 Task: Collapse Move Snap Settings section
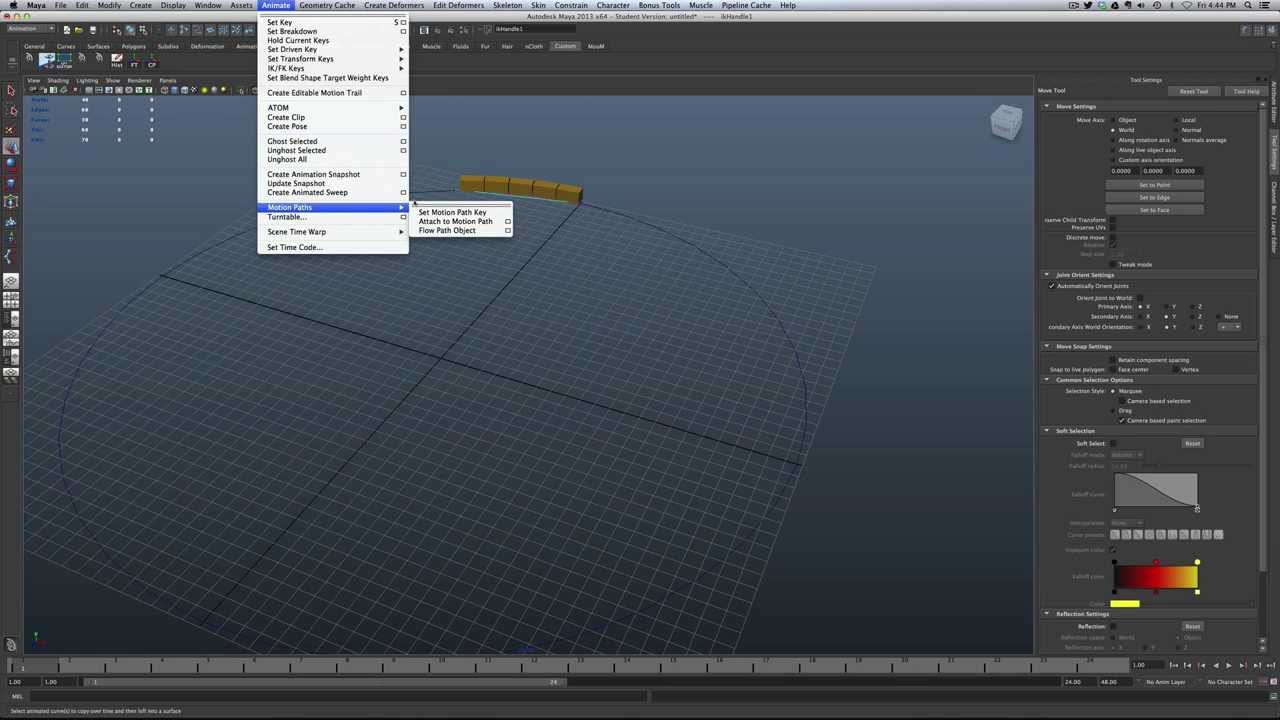(1047, 347)
